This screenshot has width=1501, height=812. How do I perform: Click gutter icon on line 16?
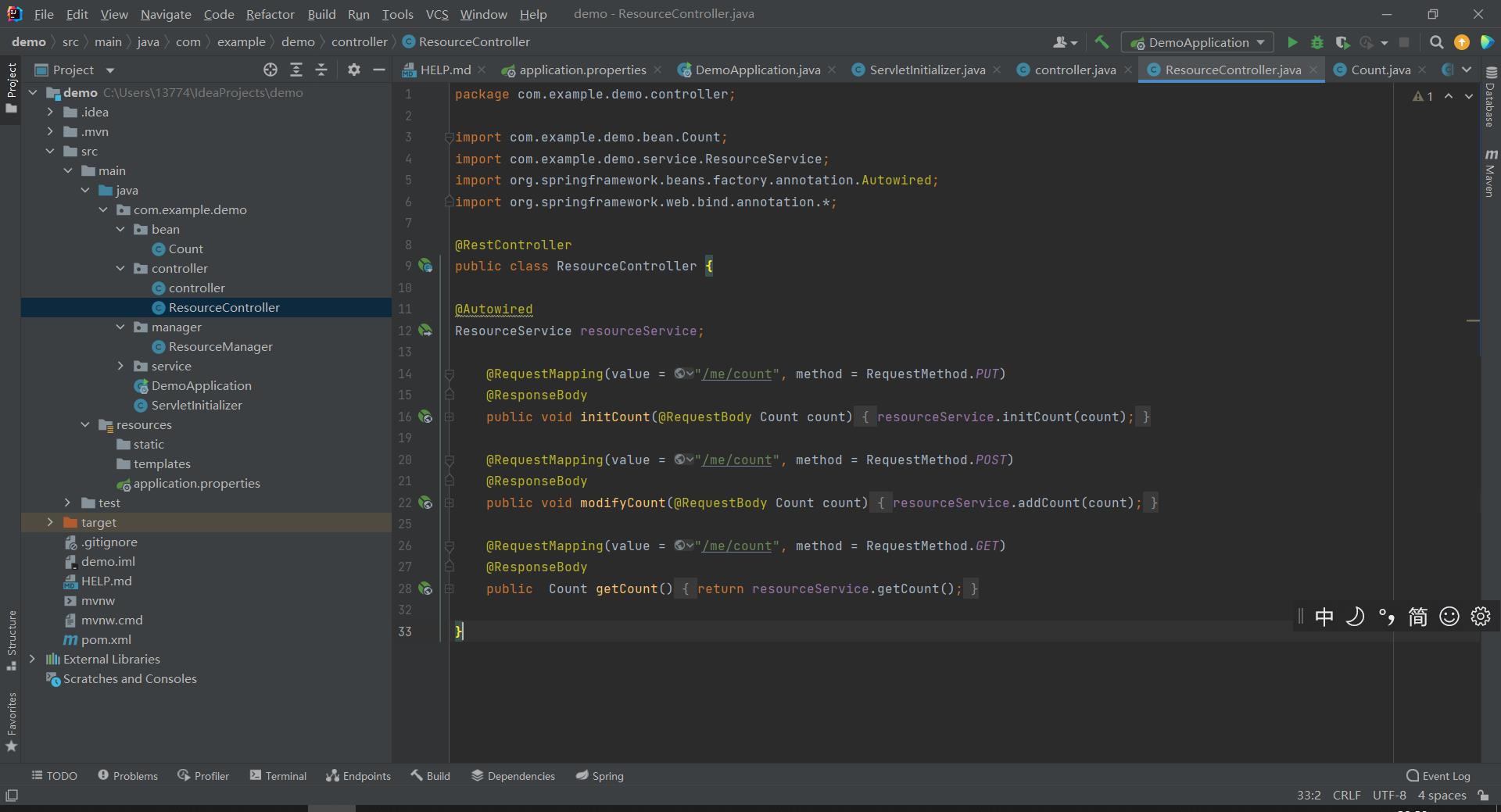point(425,417)
